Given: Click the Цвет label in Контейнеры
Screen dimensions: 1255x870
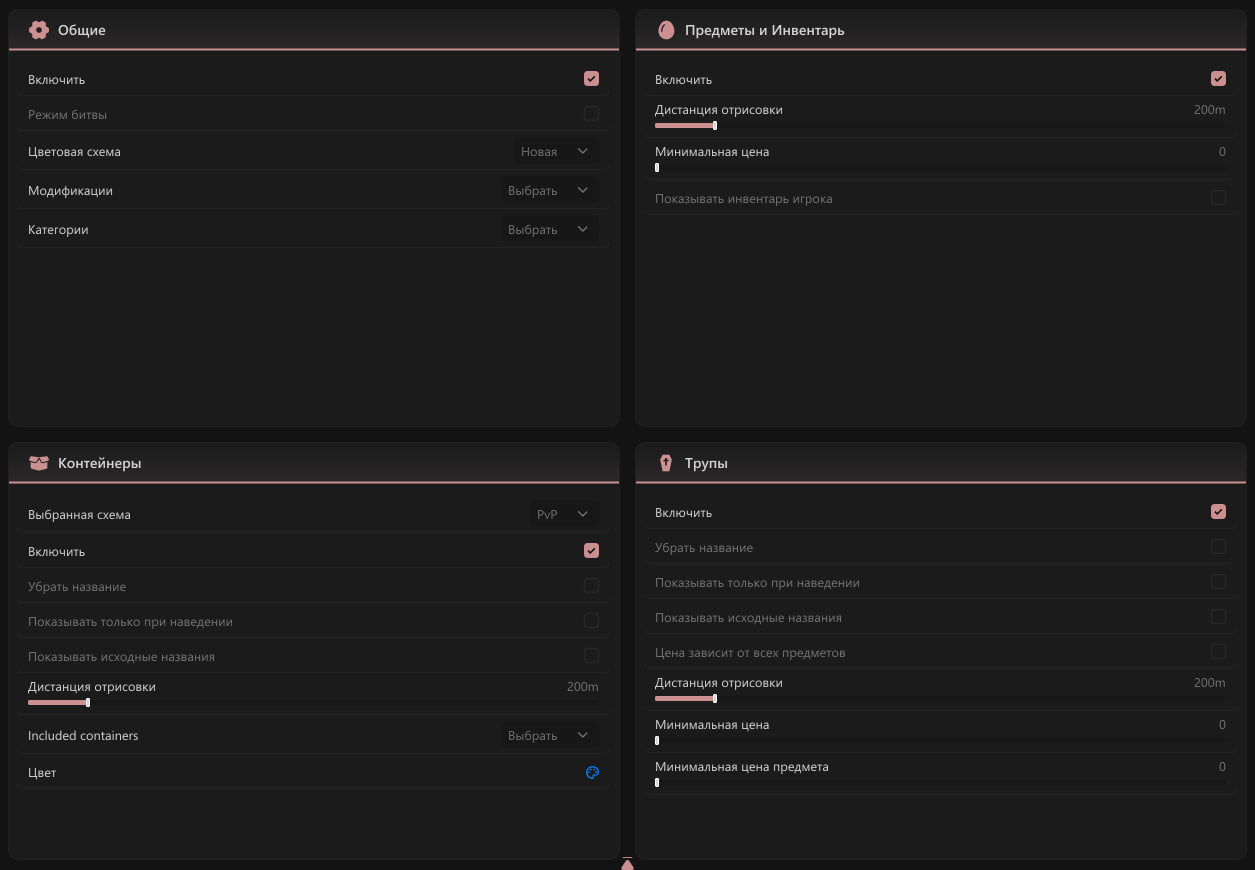Looking at the screenshot, I should click(x=42, y=773).
